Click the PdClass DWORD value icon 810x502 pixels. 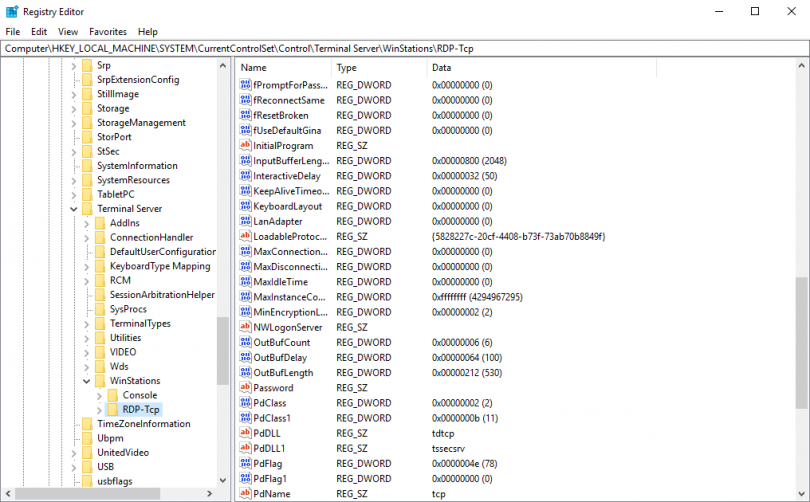click(245, 402)
